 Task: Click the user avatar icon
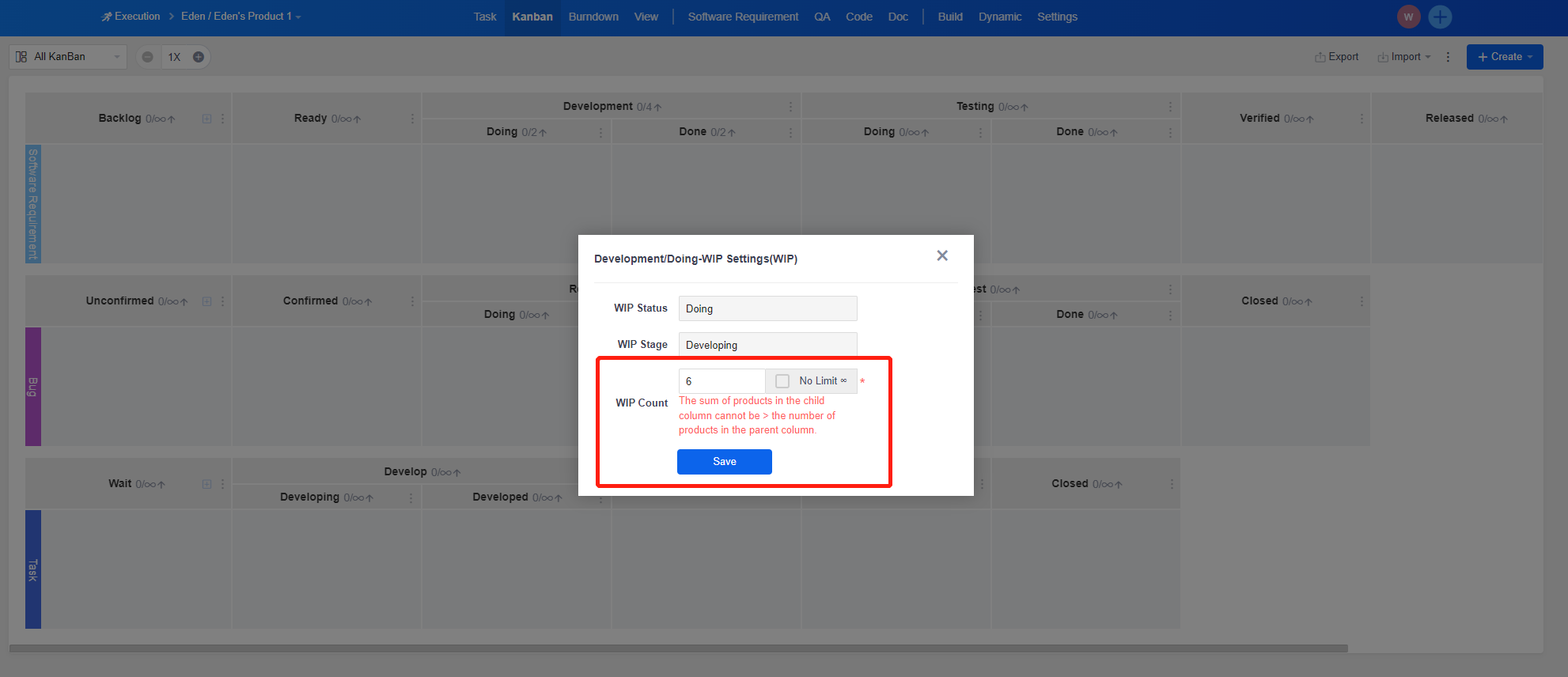tap(1408, 17)
